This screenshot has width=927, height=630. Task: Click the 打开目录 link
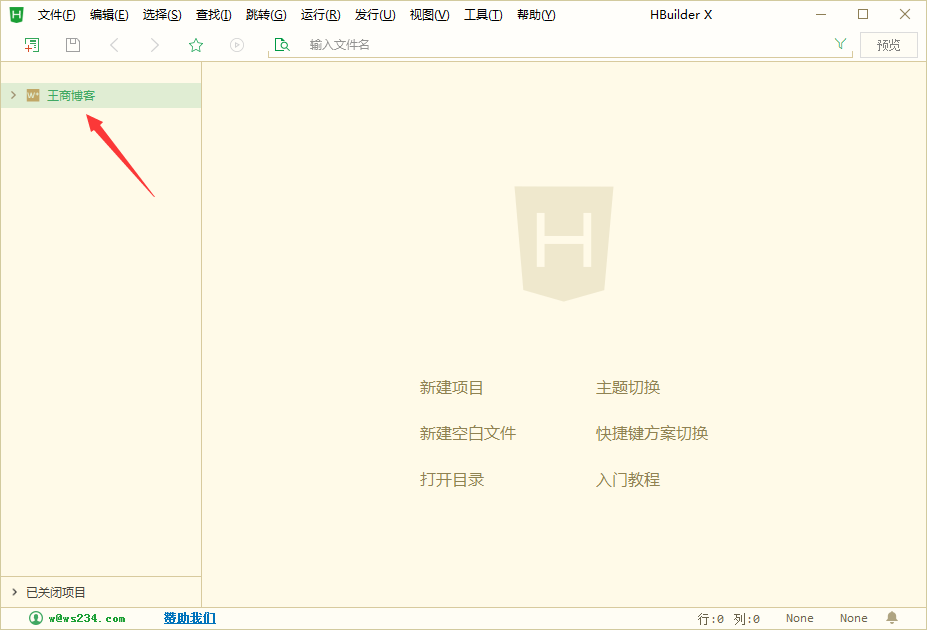tap(452, 480)
